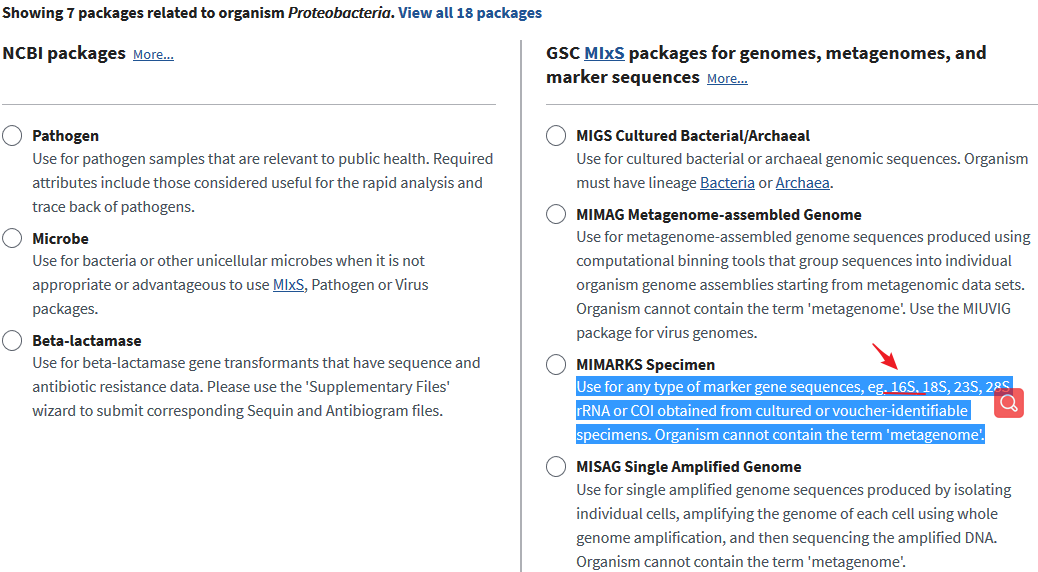Choose the Beta-lactamase radio button

point(12,340)
